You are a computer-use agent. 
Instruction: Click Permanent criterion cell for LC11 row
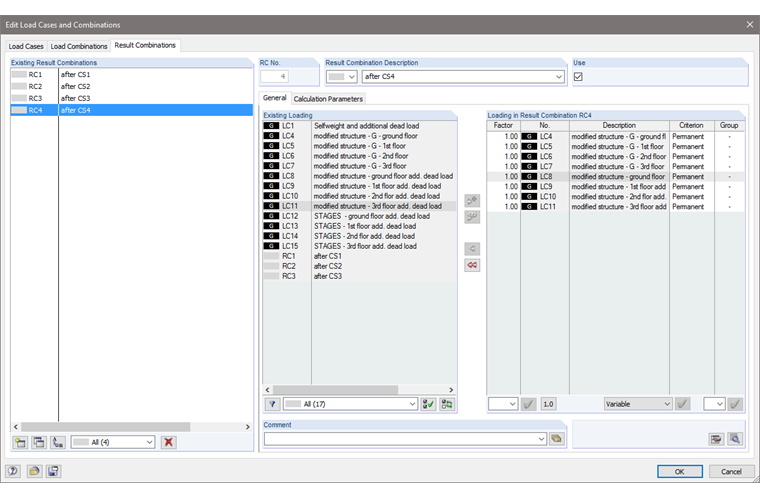point(692,207)
